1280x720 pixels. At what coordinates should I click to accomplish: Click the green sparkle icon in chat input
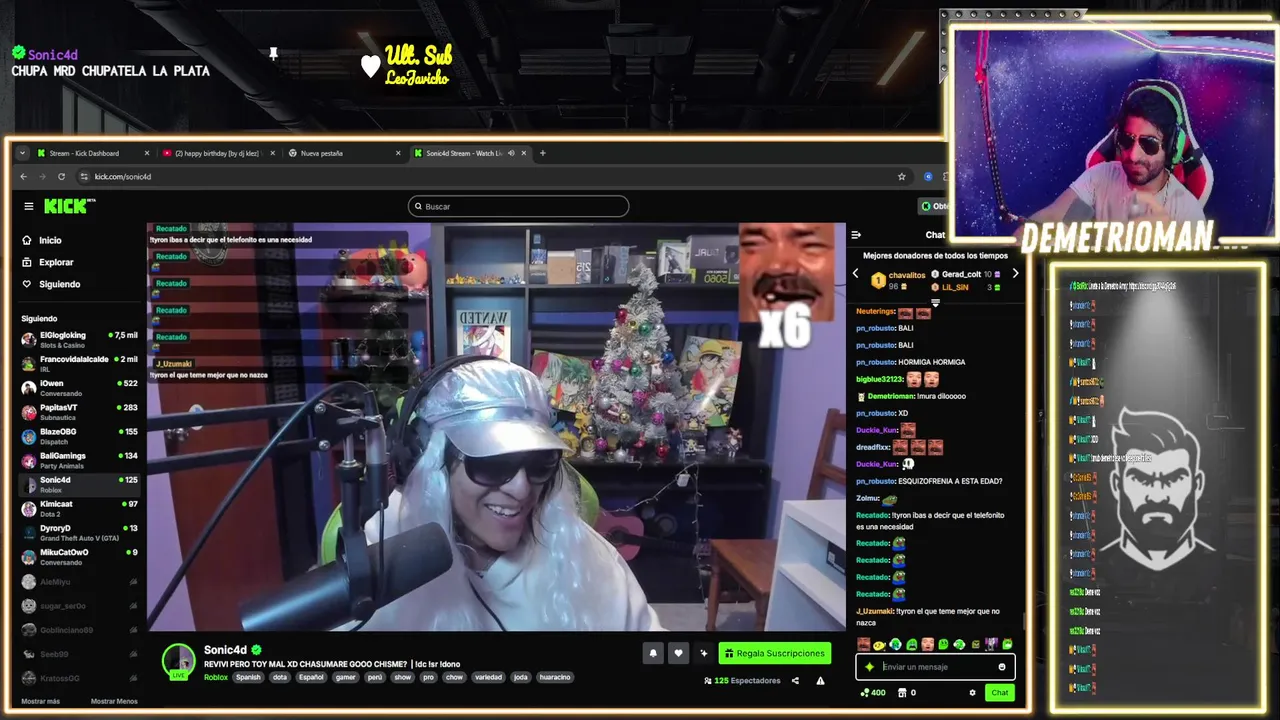pyautogui.click(x=869, y=667)
